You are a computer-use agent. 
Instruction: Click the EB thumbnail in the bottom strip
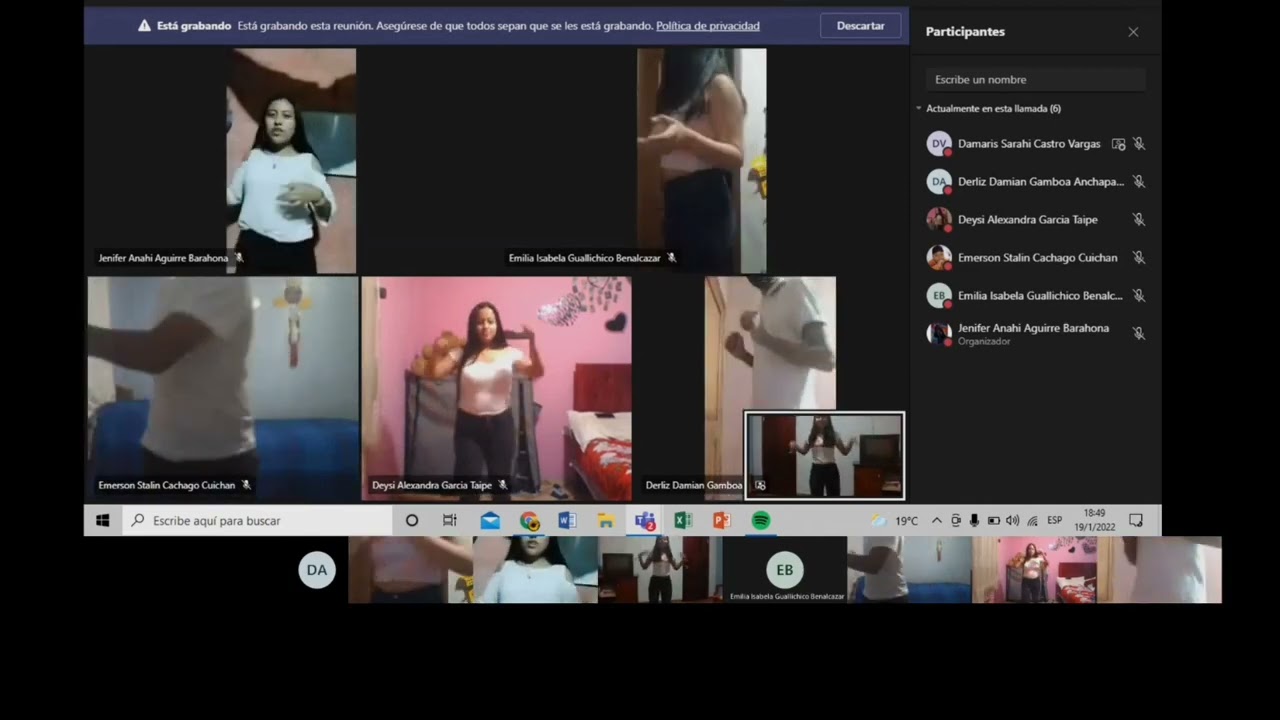(x=785, y=570)
